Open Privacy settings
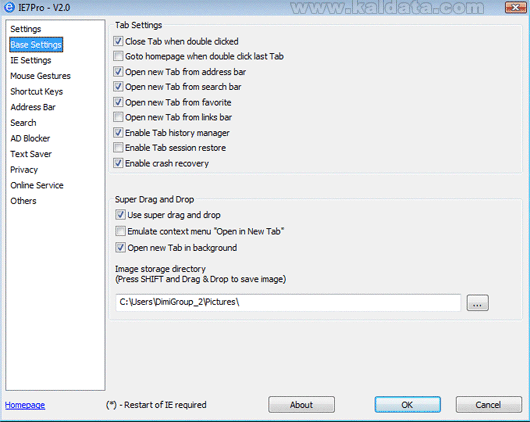This screenshot has height=422, width=530. point(24,169)
